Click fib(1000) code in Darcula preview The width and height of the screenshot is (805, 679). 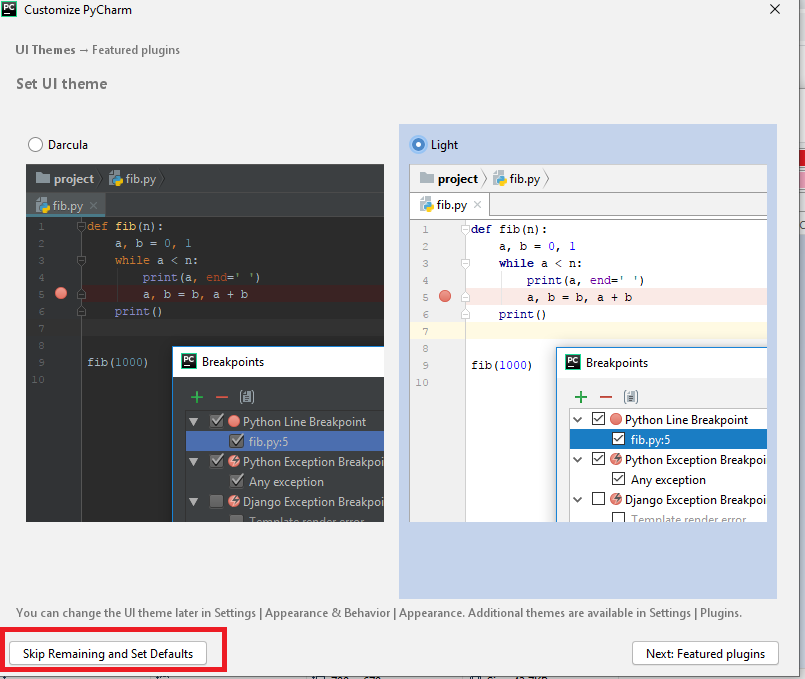coord(118,362)
